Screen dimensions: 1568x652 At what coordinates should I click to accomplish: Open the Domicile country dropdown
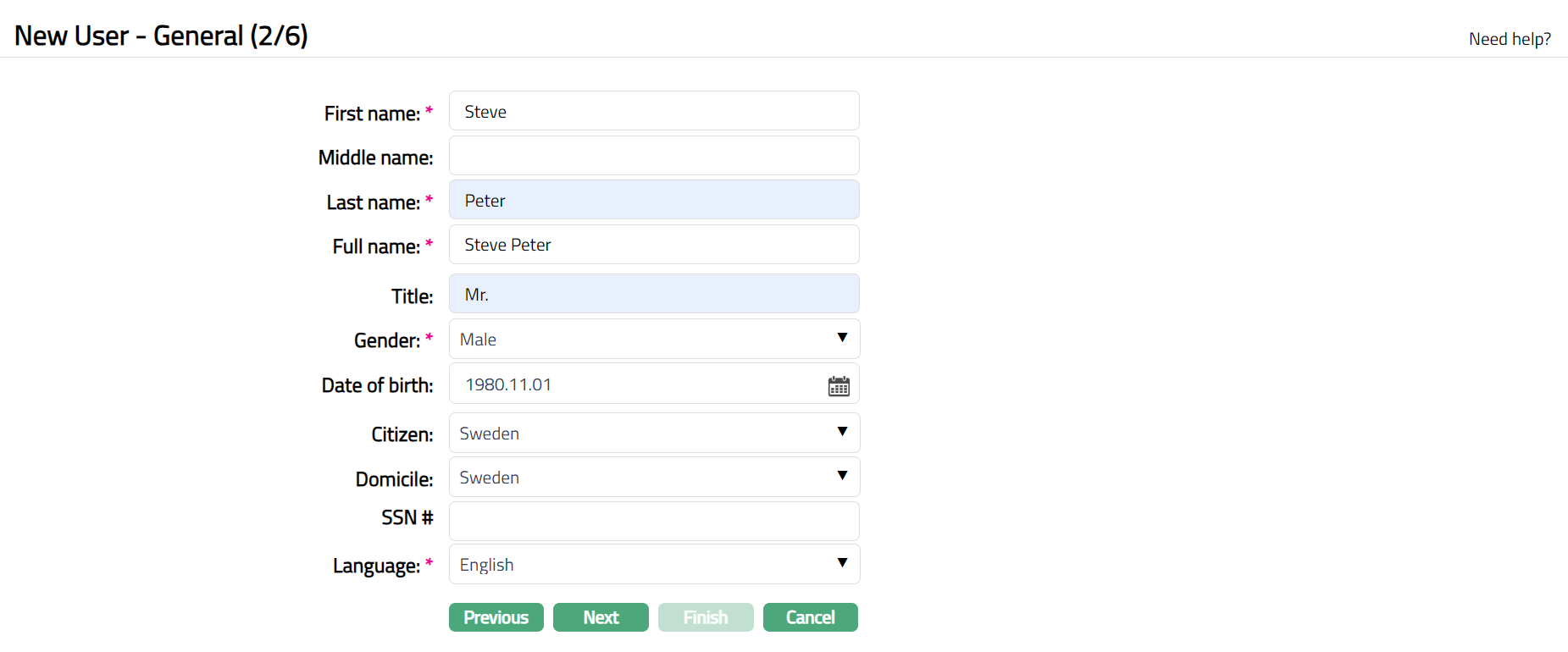653,477
